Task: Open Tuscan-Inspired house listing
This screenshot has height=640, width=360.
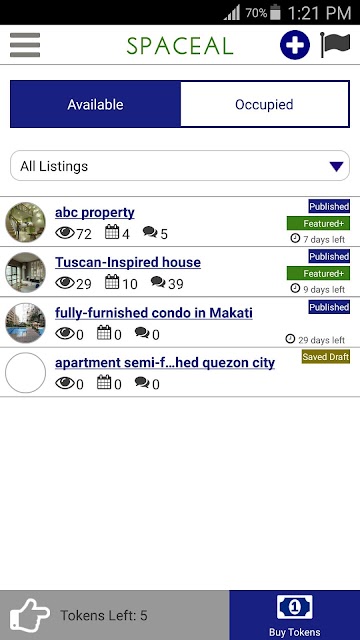Action: click(x=128, y=262)
